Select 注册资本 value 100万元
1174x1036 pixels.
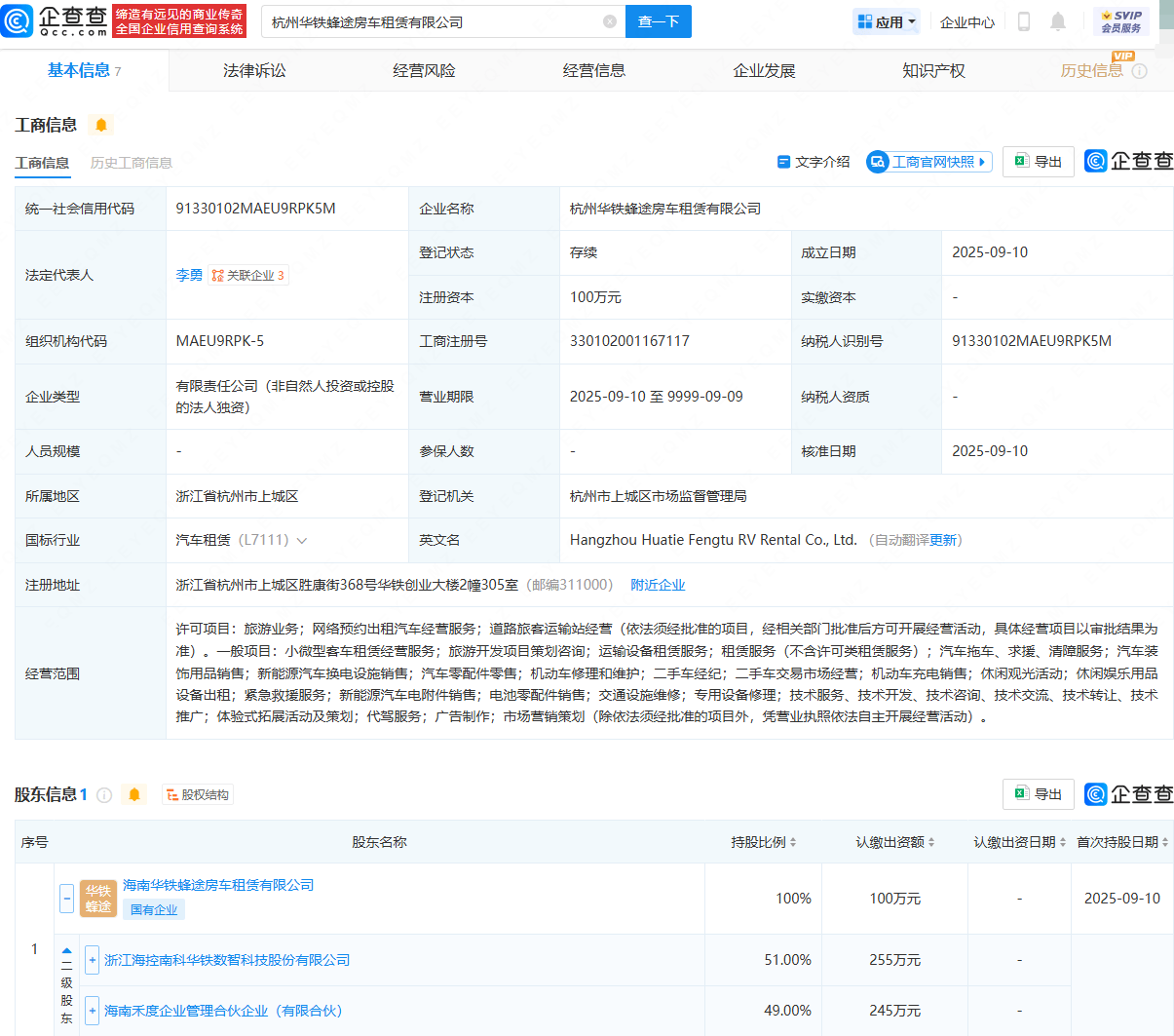(595, 297)
